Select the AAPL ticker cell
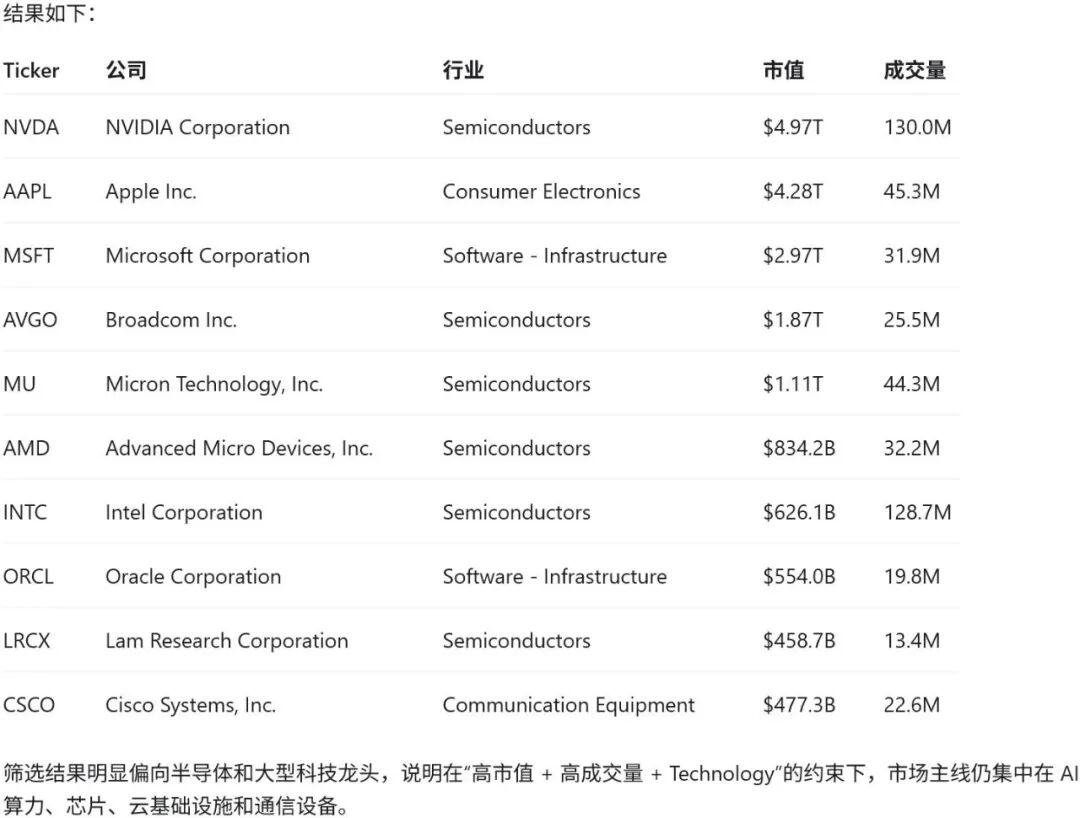The width and height of the screenshot is (1080, 818). click(x=28, y=191)
